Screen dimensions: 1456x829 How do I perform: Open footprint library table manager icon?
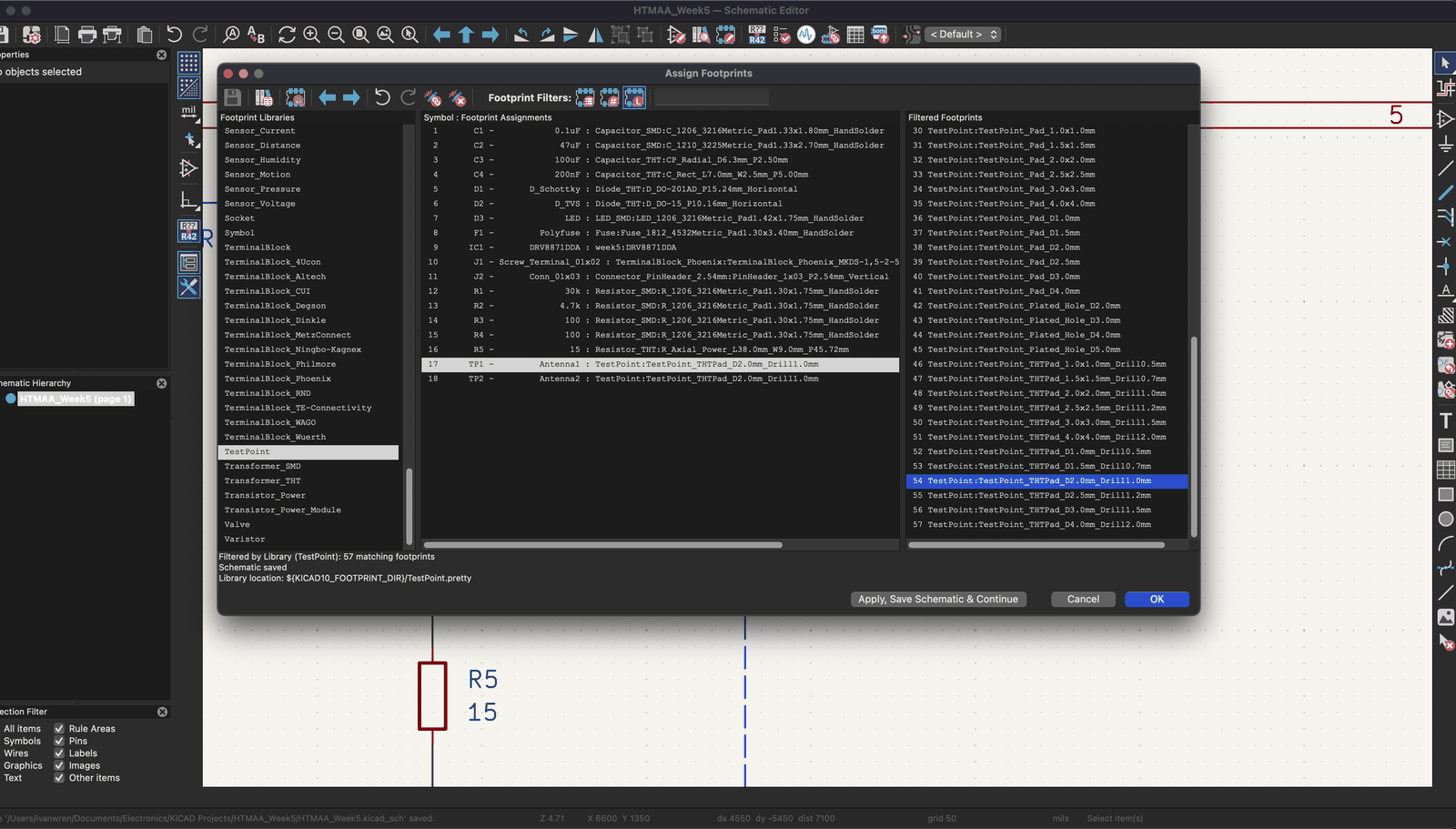[264, 97]
